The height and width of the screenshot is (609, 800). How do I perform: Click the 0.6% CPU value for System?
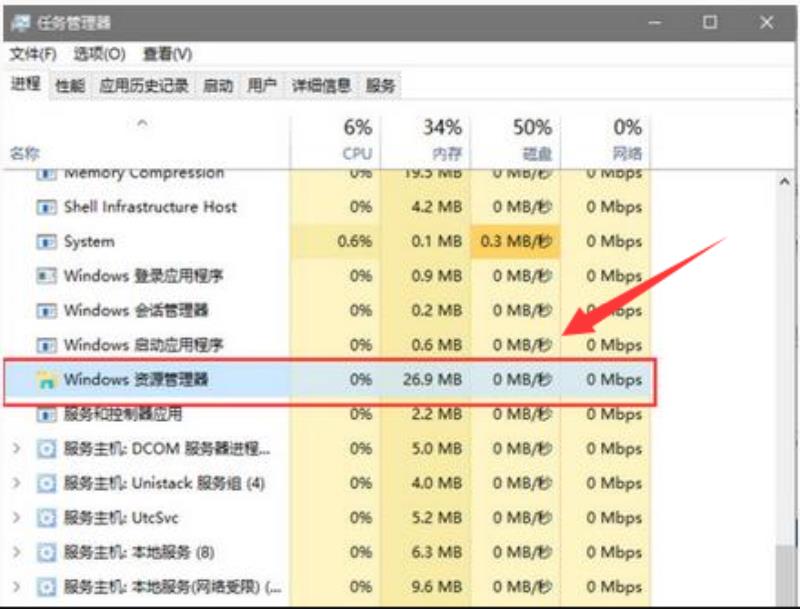coord(355,241)
